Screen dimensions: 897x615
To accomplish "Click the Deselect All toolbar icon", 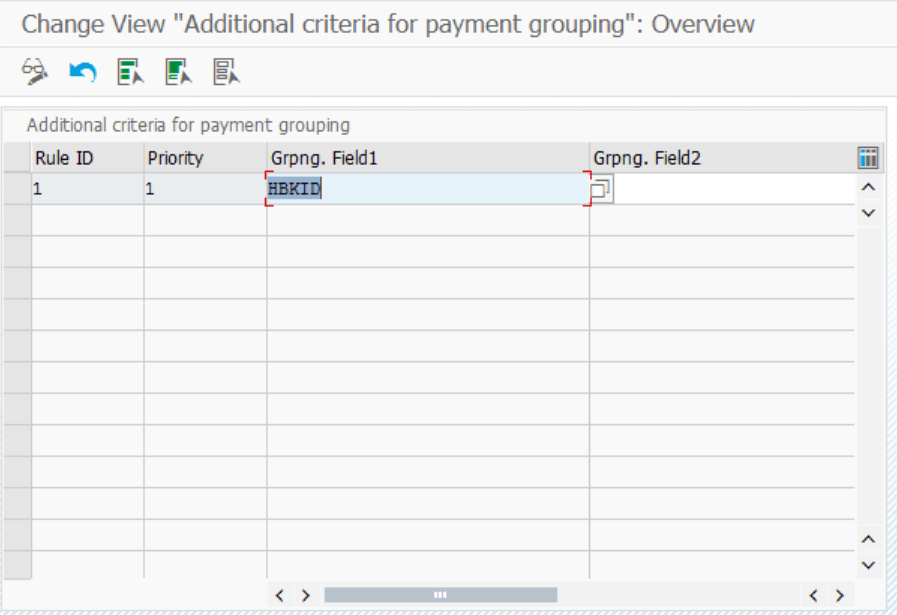I will (227, 72).
